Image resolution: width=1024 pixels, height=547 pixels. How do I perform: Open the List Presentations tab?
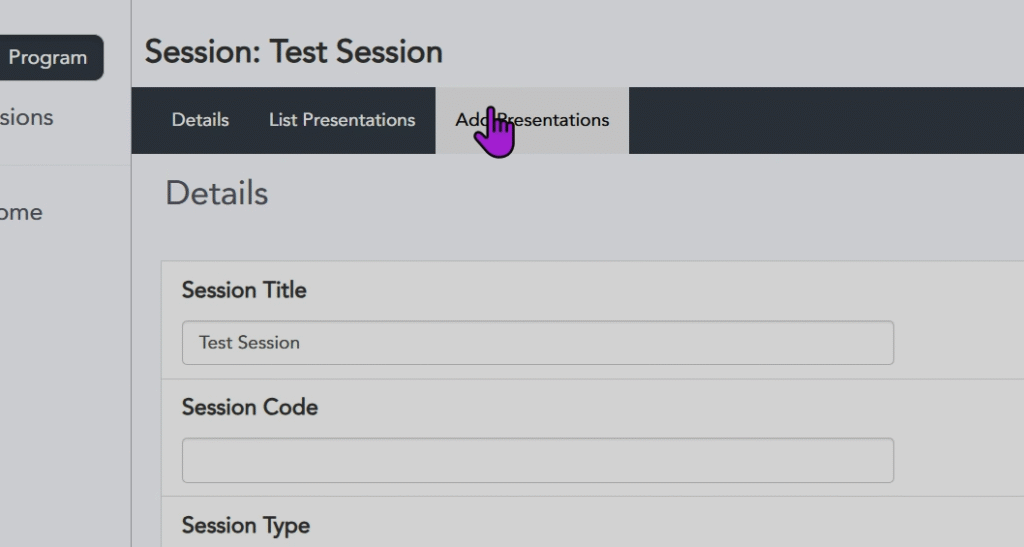342,120
